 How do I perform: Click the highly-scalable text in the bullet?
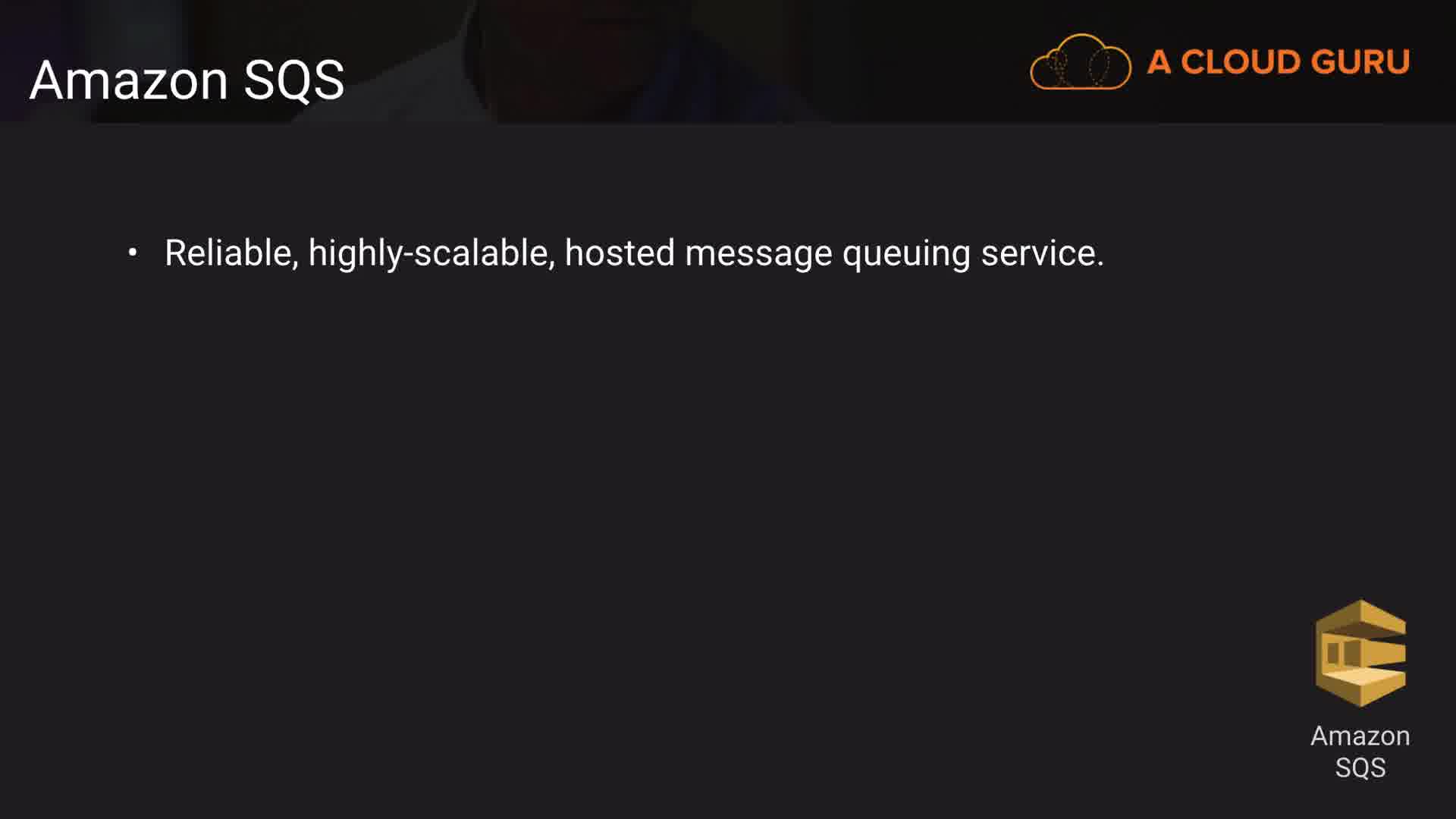[x=428, y=254]
